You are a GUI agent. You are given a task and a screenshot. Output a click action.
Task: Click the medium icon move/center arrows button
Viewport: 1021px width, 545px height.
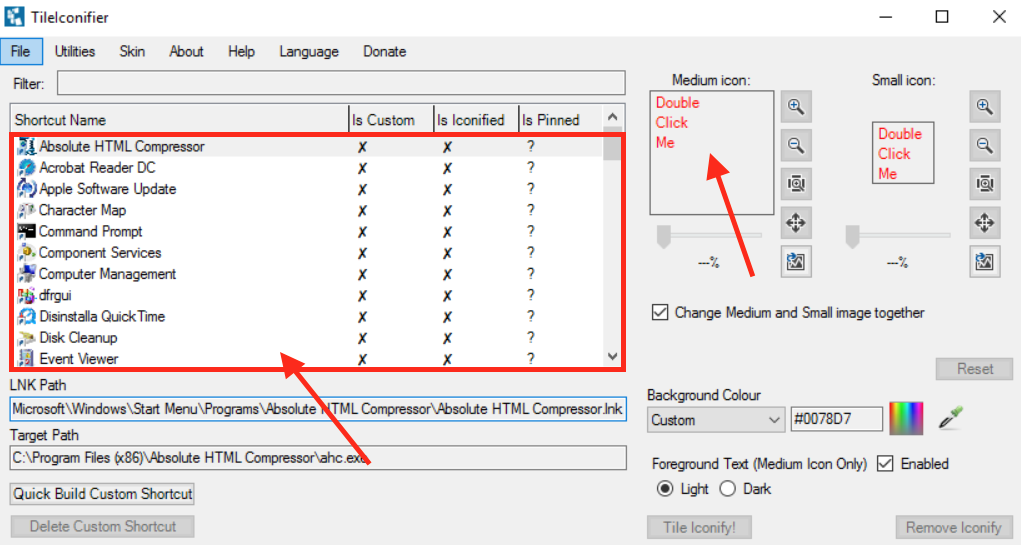pos(796,223)
